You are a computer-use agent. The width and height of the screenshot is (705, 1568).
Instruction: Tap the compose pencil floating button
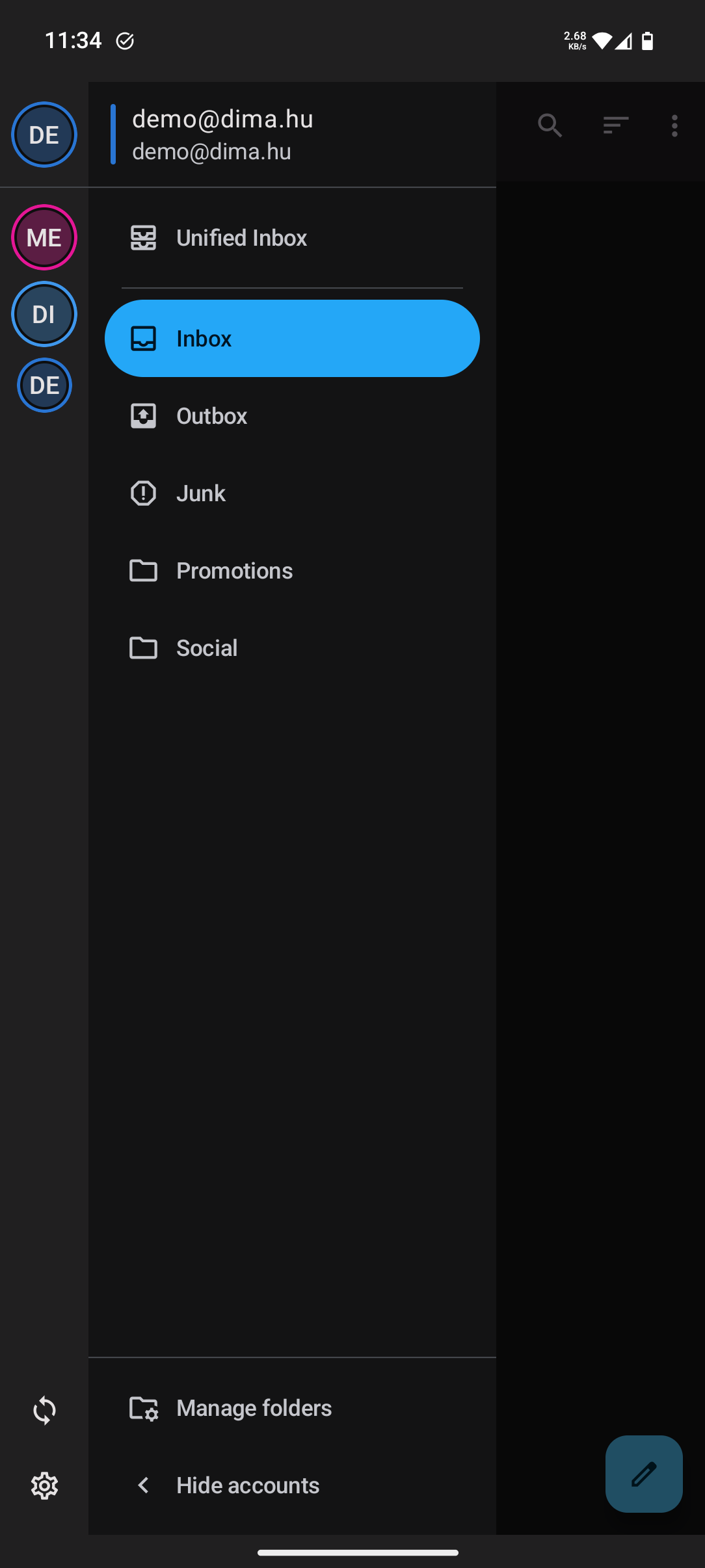point(644,1474)
